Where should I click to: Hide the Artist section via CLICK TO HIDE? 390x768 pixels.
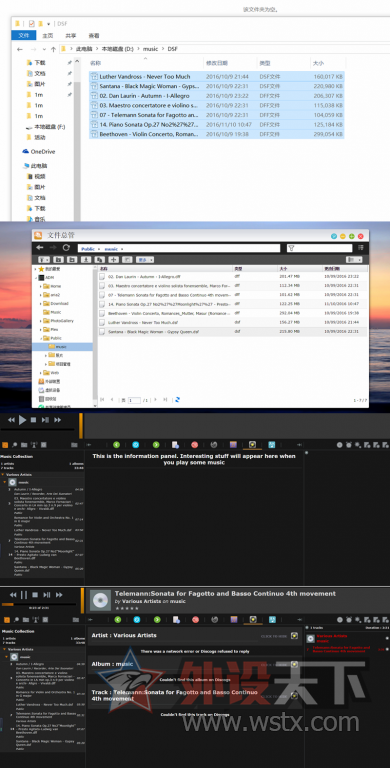click(x=275, y=636)
